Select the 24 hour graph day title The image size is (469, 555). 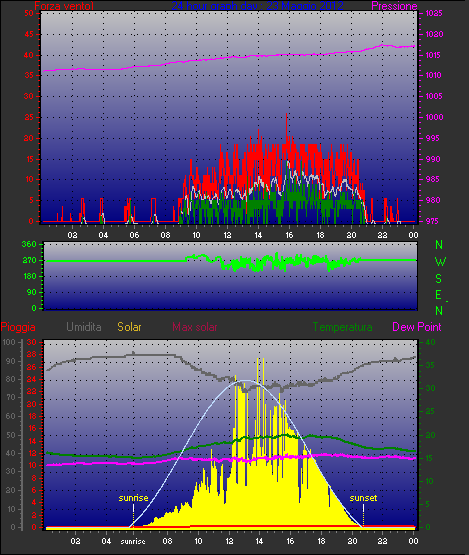pyautogui.click(x=257, y=6)
